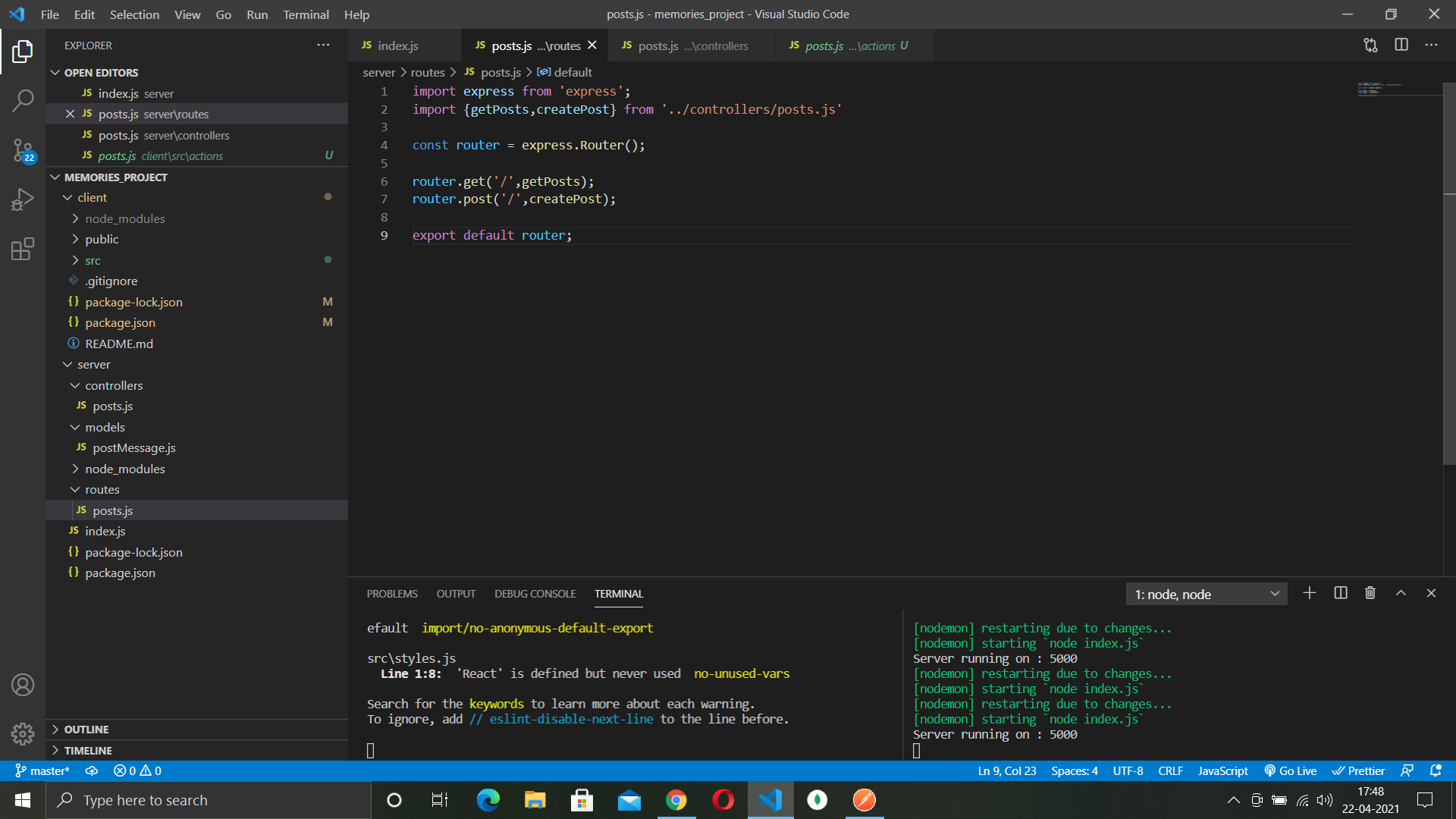Open changes compare icon in editor toolbar
Screen dimensions: 1456x819
(x=1370, y=45)
